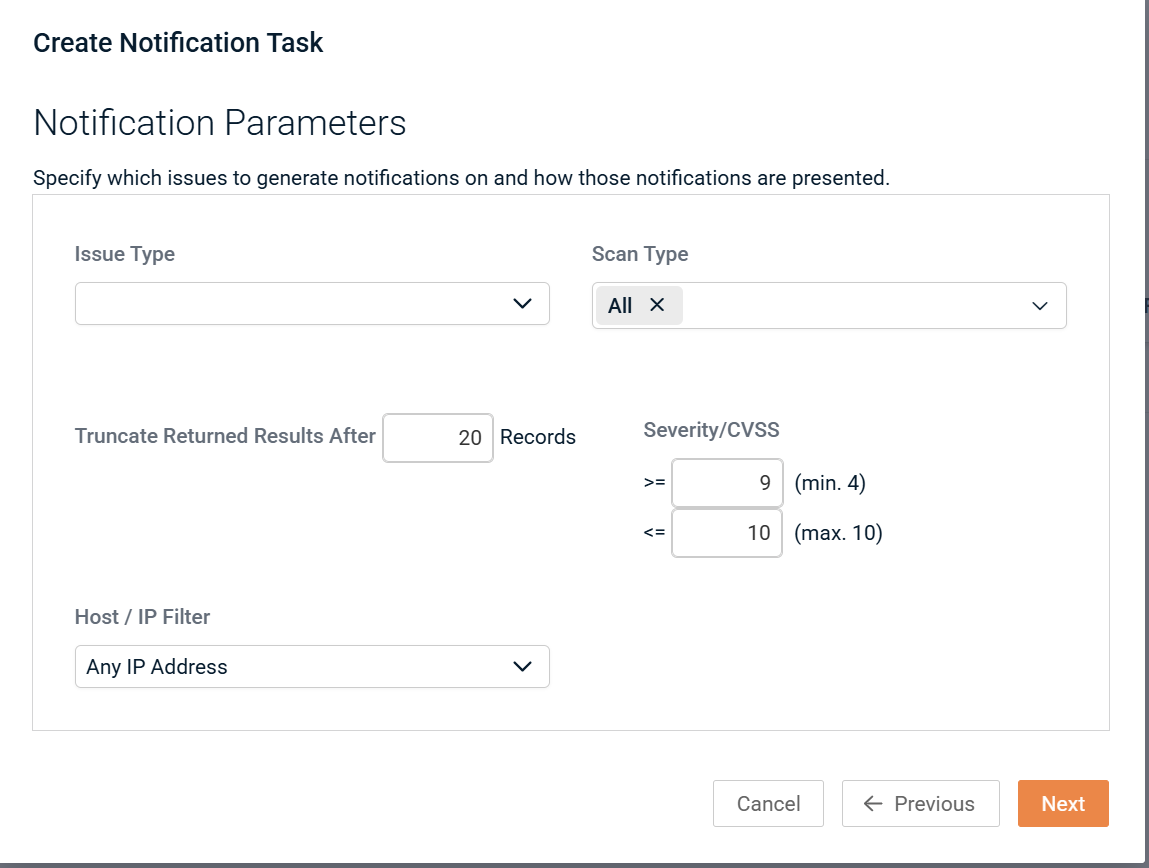Remove the "All" tag using its X icon
The width and height of the screenshot is (1149, 868).
tap(657, 305)
